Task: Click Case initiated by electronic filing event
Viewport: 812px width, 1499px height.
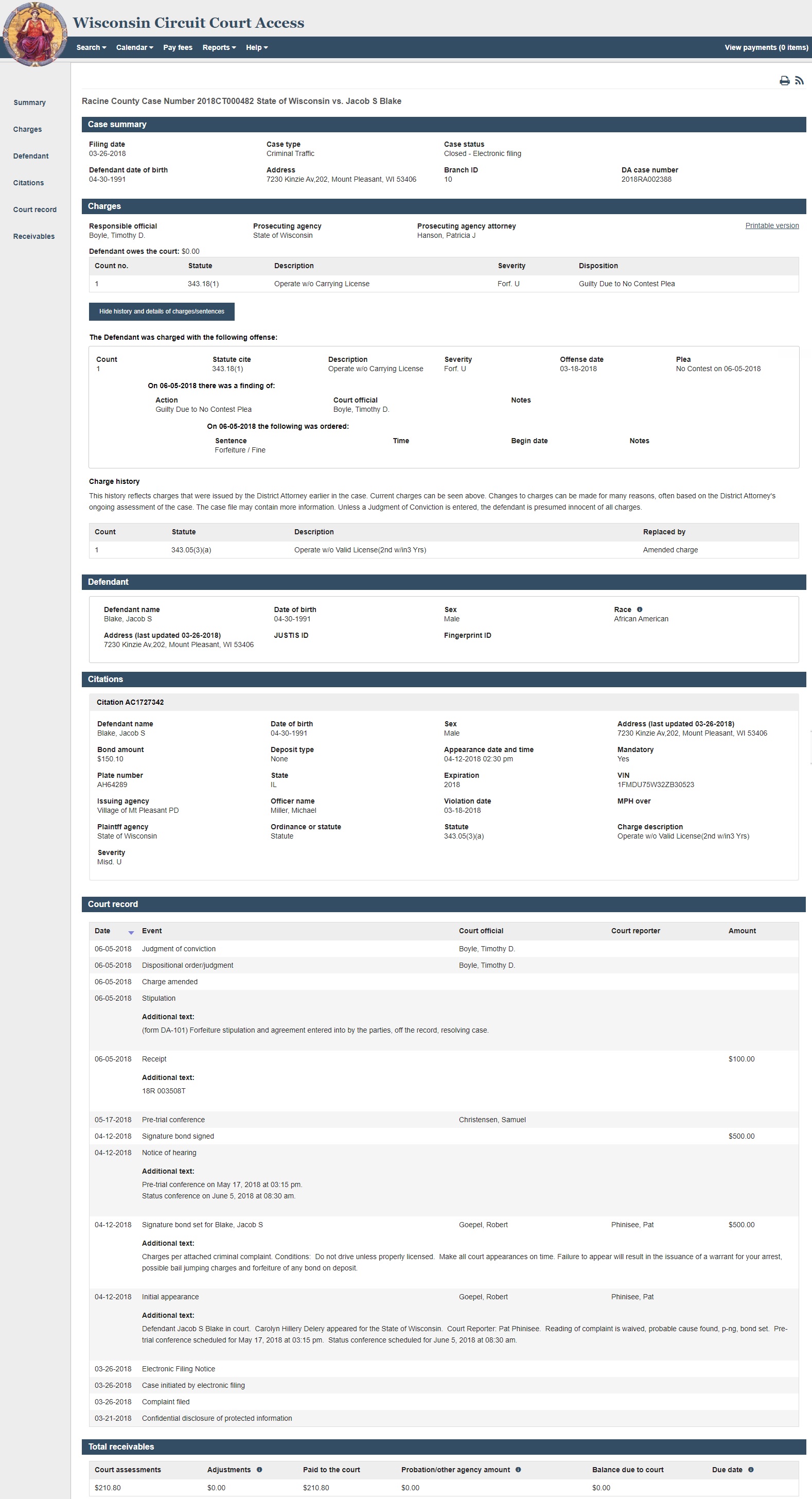Action: 193,1386
